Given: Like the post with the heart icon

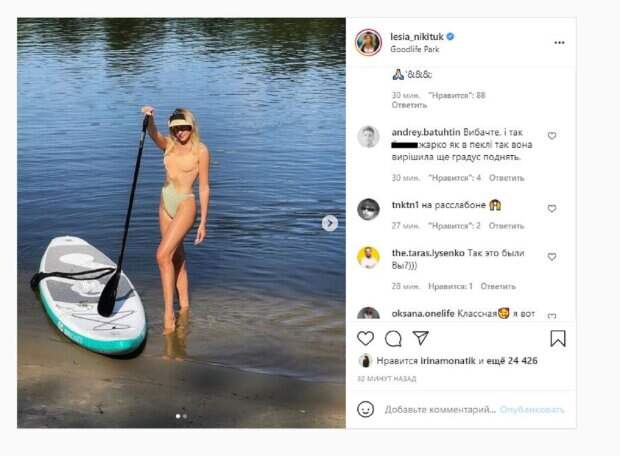Looking at the screenshot, I should coord(365,339).
